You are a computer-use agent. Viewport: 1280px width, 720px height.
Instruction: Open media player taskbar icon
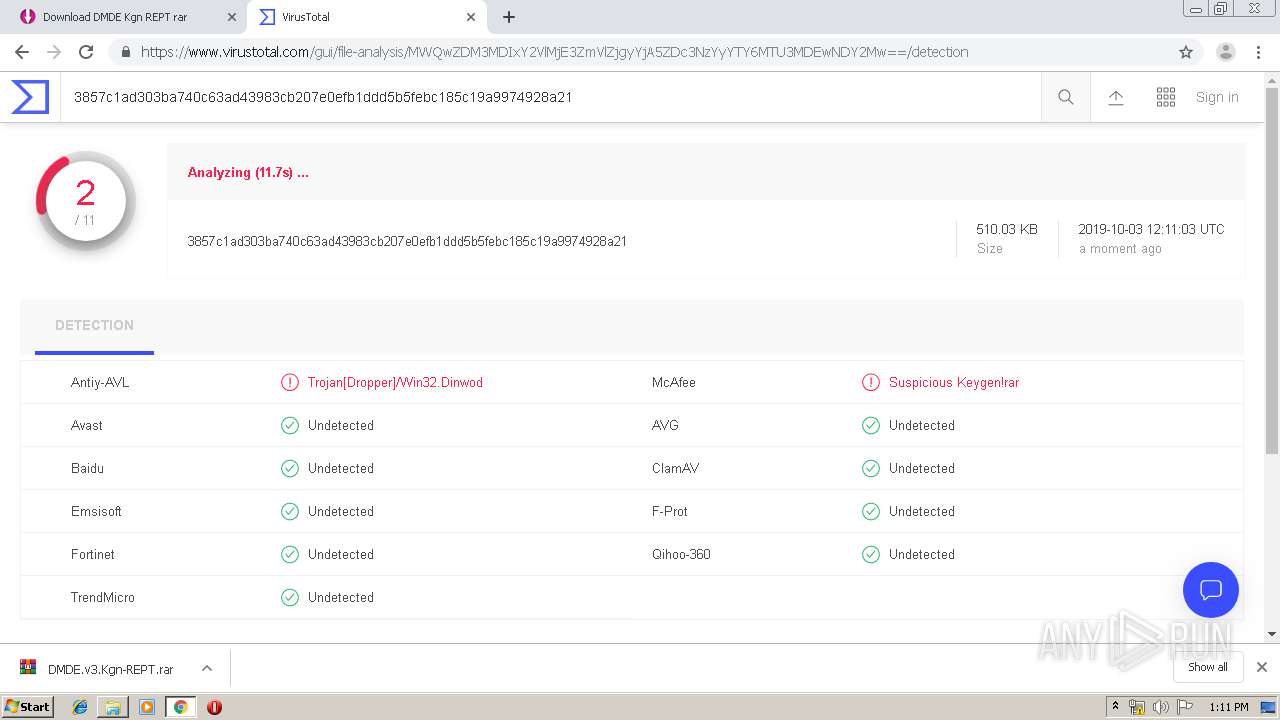(147, 707)
